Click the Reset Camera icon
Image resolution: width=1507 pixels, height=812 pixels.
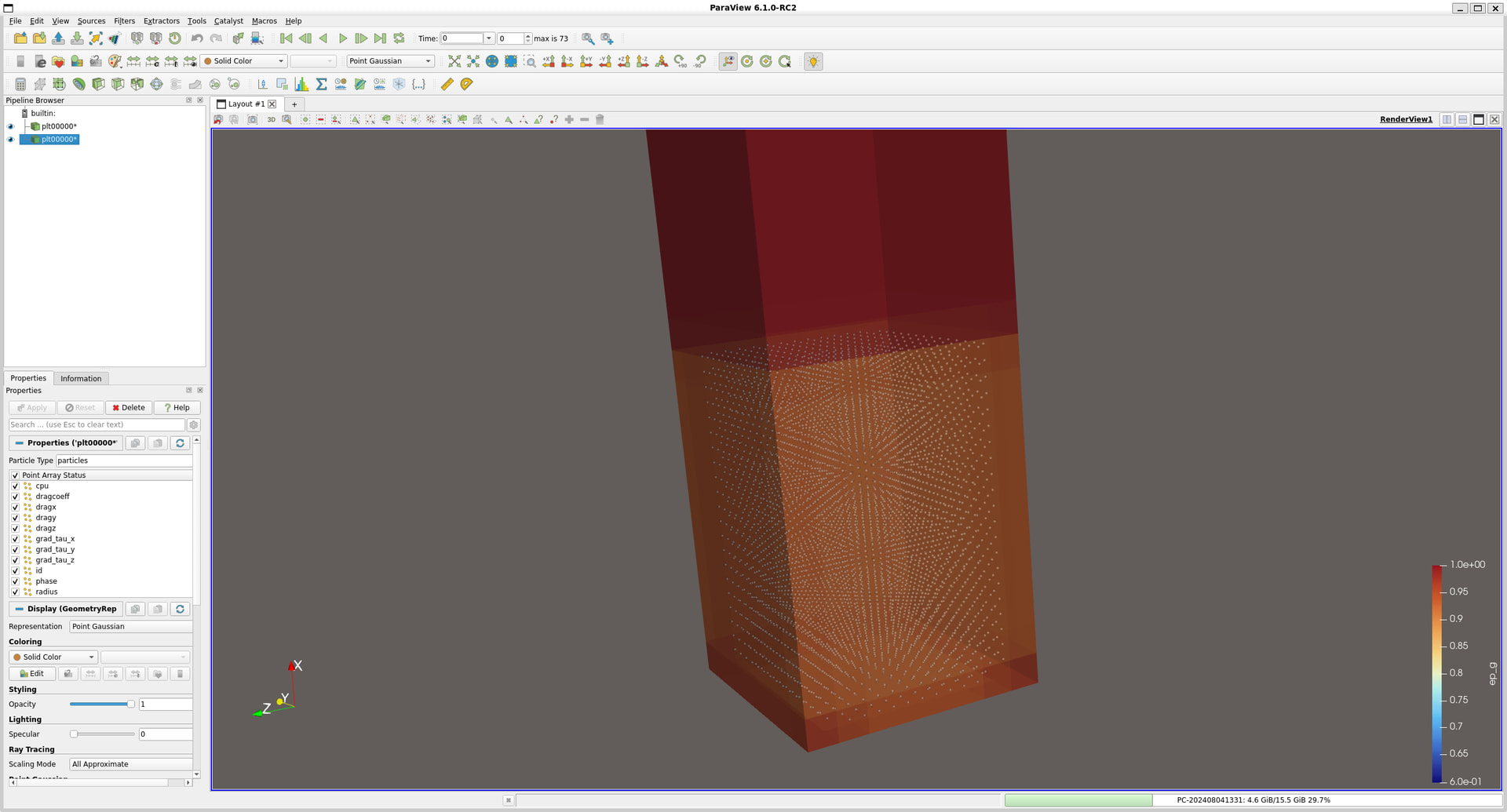[454, 61]
